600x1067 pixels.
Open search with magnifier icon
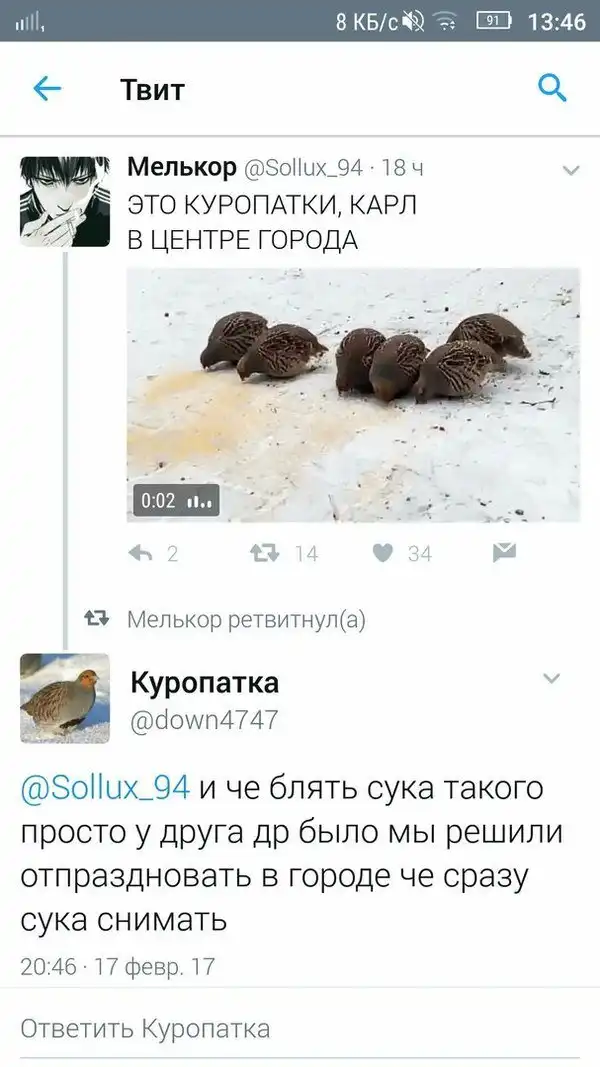(552, 88)
